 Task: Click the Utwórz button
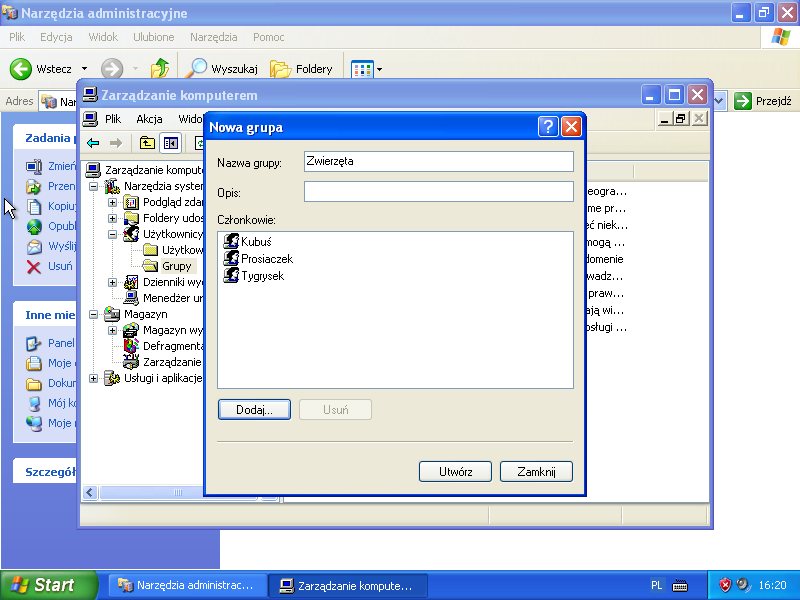coord(455,471)
